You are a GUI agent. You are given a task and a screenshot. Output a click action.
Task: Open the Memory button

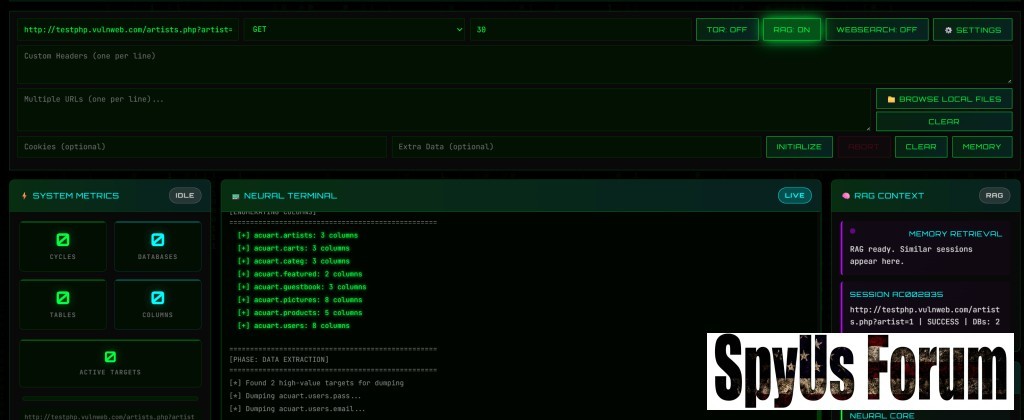coord(982,147)
